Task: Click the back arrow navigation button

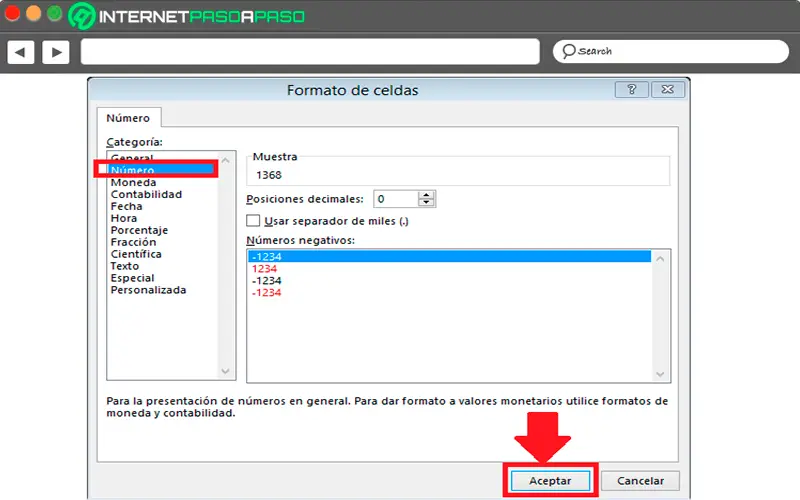Action: [20, 52]
